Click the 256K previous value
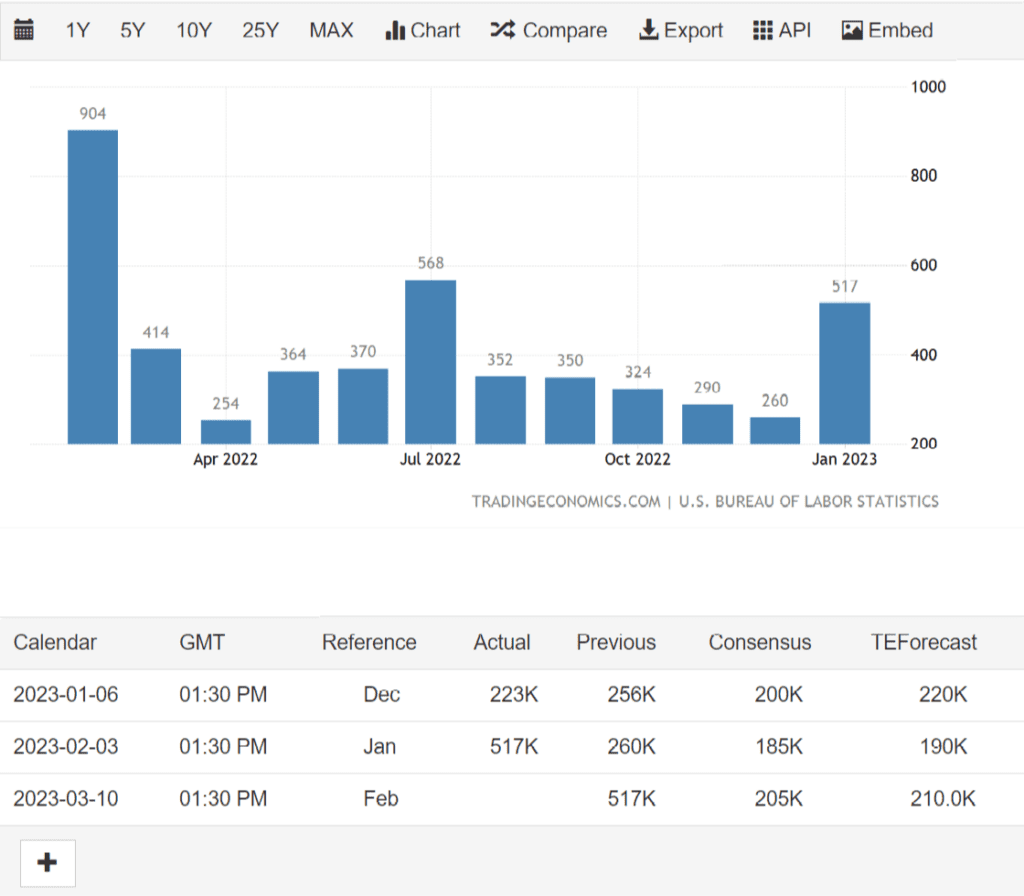The image size is (1024, 896). (x=632, y=694)
